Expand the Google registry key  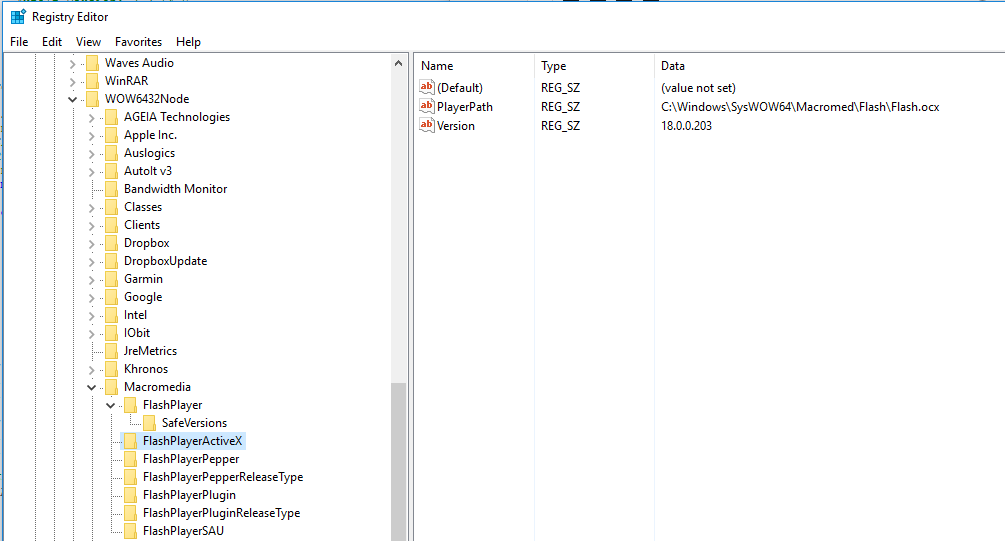pyautogui.click(x=91, y=297)
